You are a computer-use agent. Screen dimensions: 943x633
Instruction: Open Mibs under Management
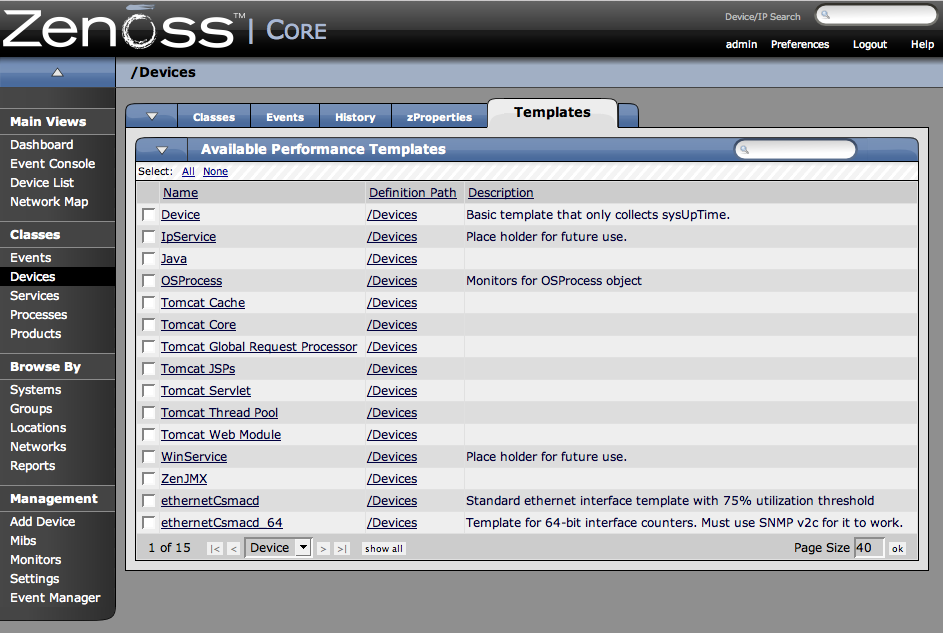23,541
